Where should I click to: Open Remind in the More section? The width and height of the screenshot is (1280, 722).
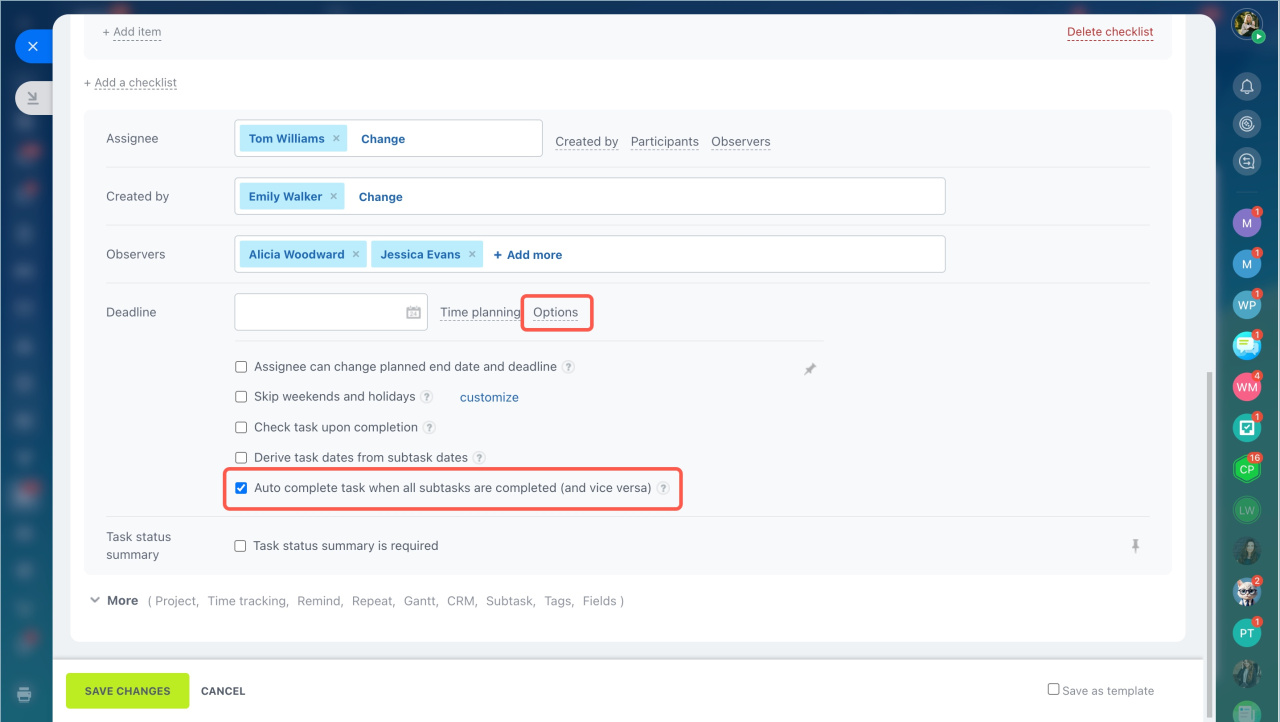(x=319, y=601)
